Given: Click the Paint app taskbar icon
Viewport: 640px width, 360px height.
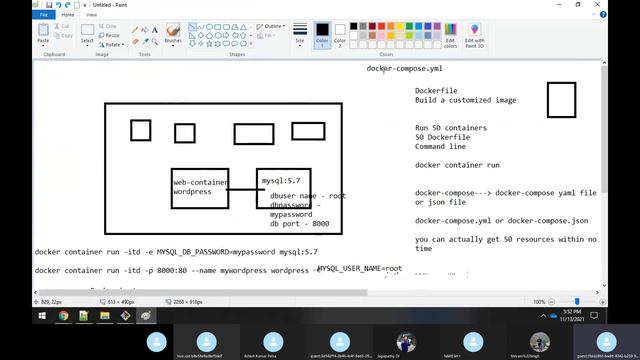Looking at the screenshot, I should [146, 316].
